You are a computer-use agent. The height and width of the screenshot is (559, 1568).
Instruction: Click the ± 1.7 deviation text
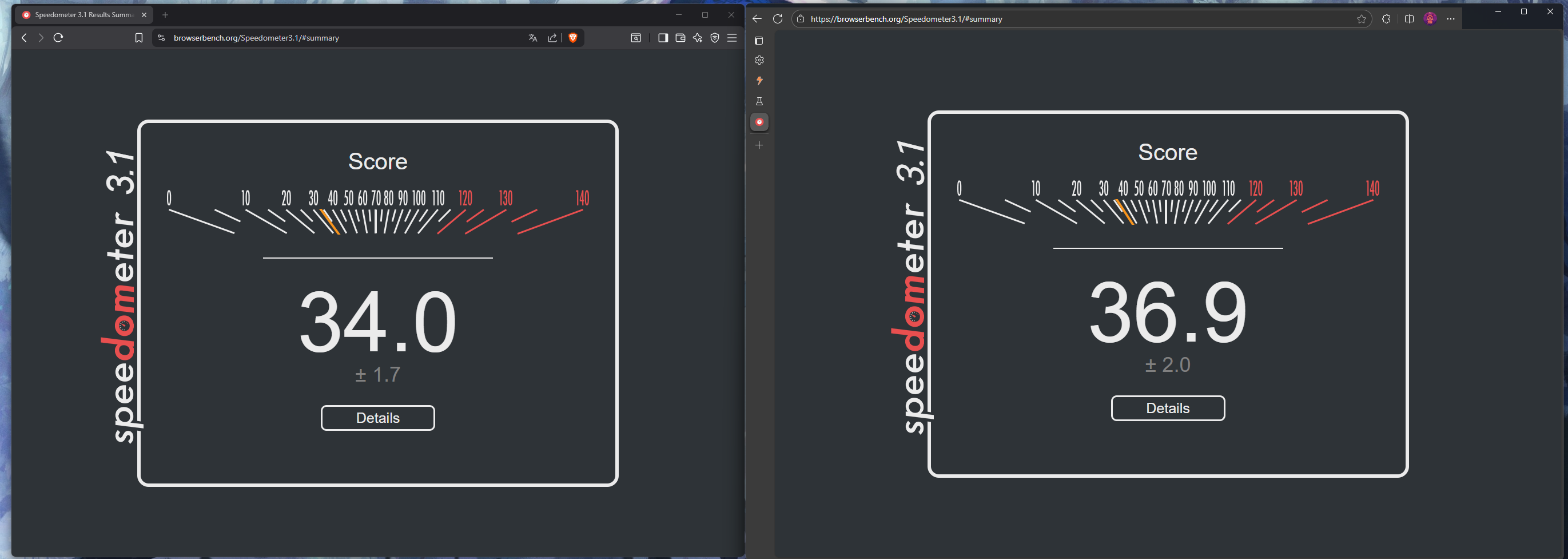[x=378, y=375]
